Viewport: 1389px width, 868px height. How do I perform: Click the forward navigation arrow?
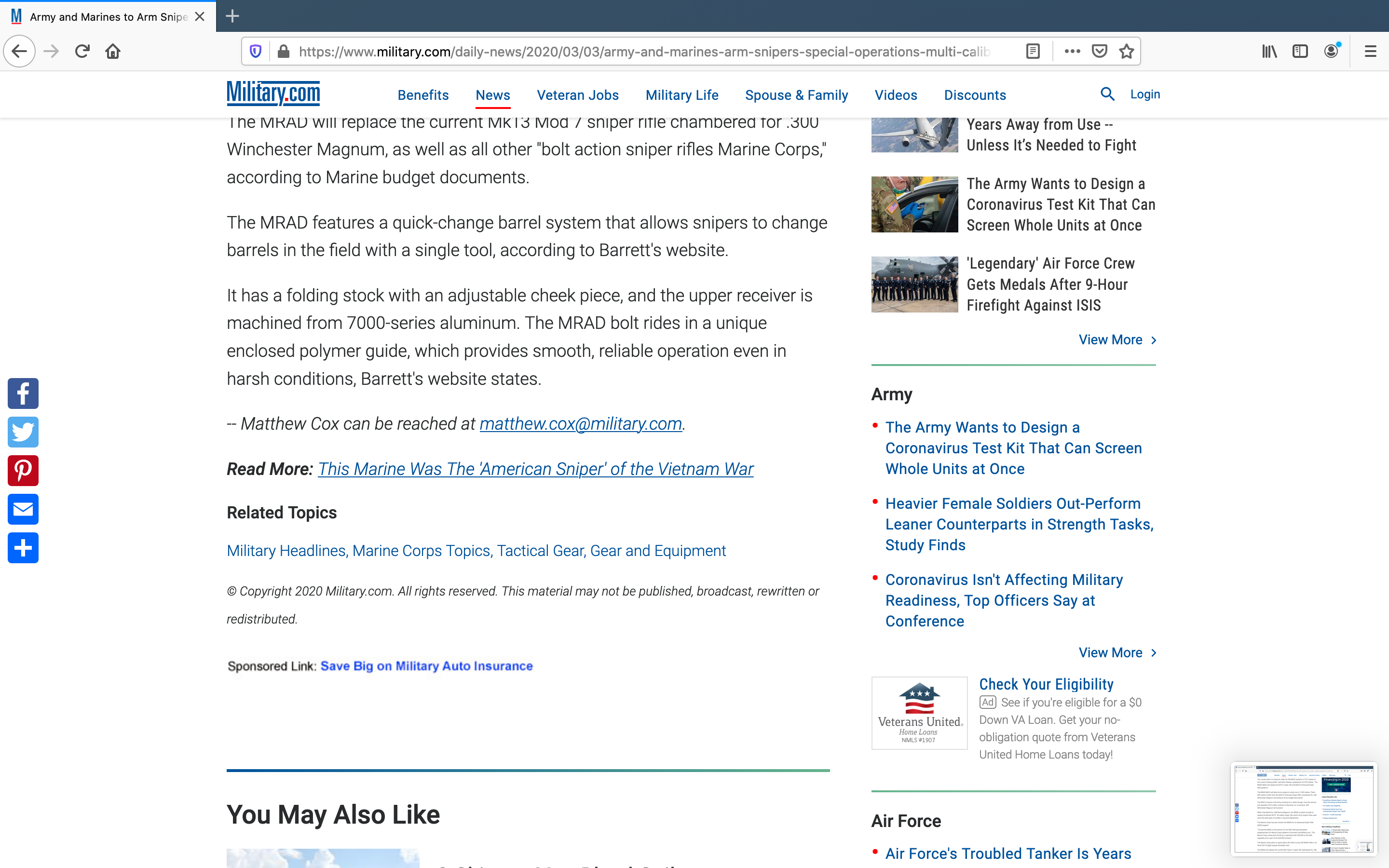click(51, 52)
